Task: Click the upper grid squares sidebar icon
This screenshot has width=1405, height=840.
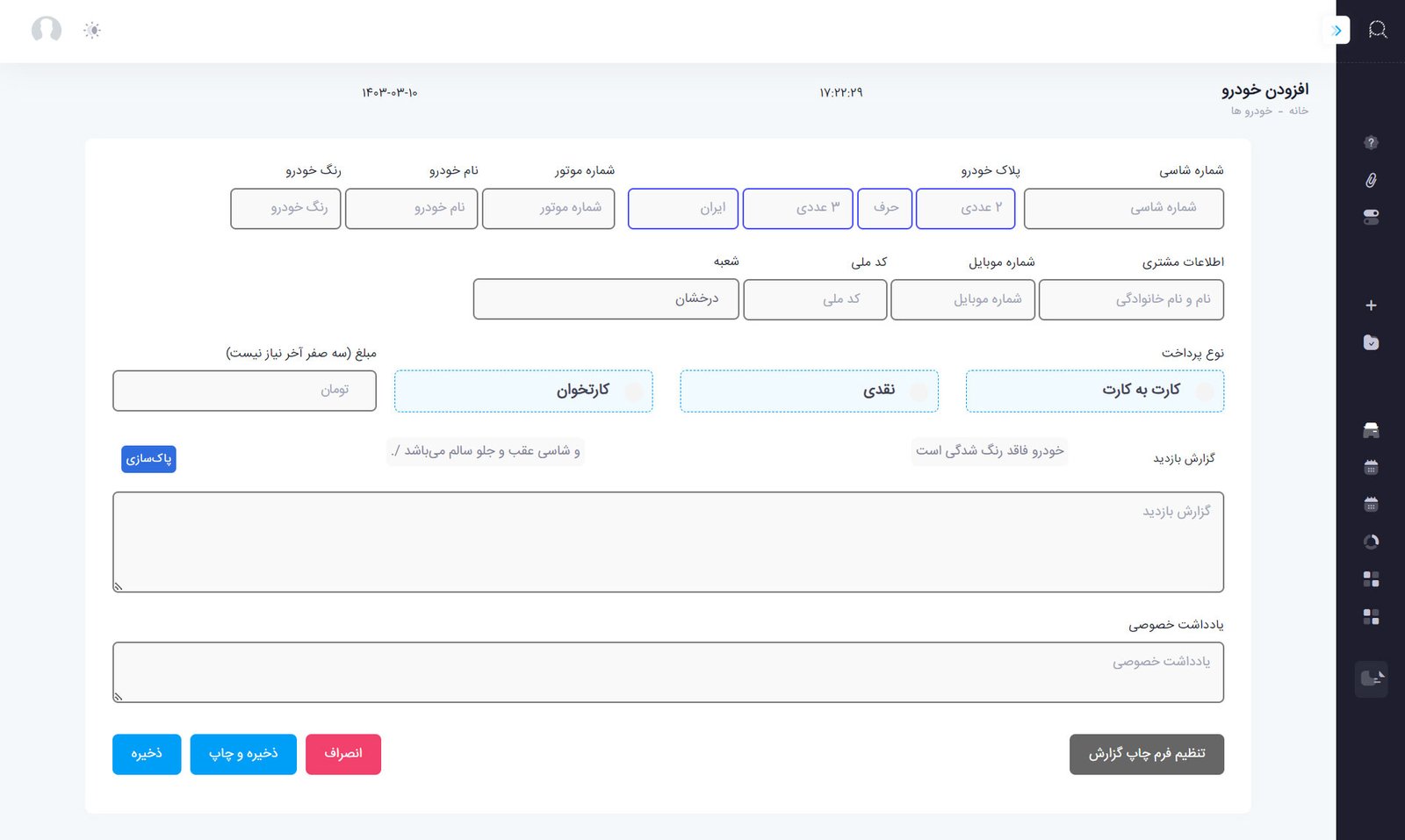Action: [x=1371, y=578]
